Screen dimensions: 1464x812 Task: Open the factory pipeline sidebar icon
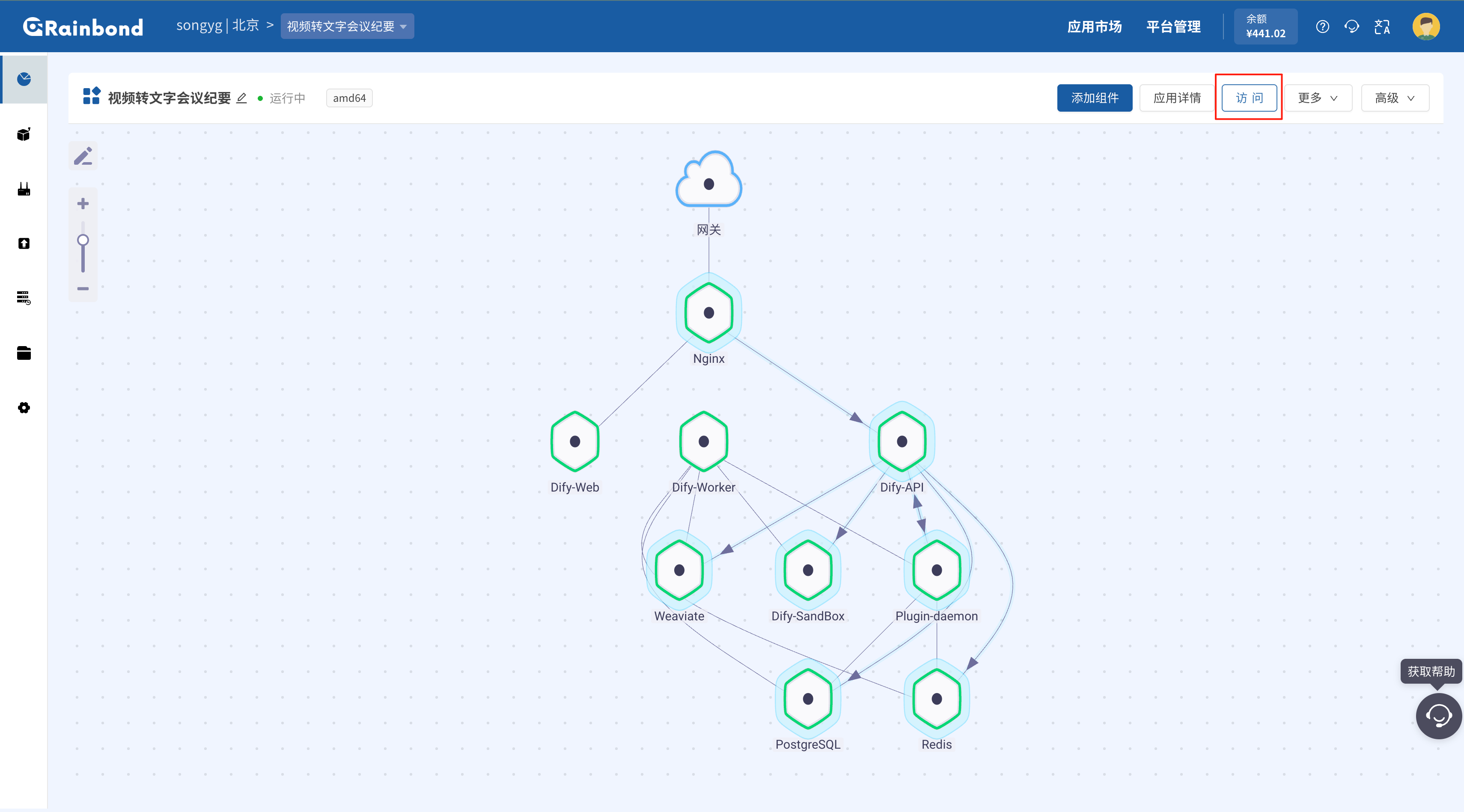coord(24,189)
